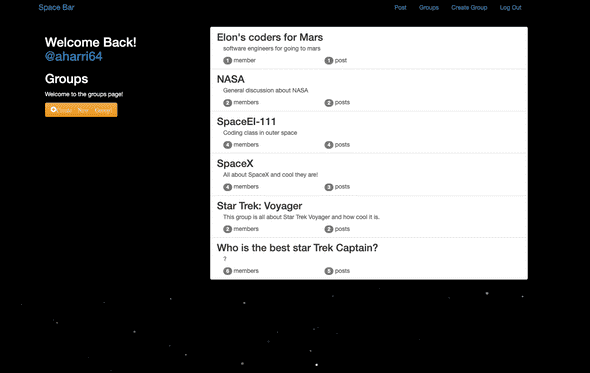
Task: Click post count badge for Elon's coders group
Action: tap(329, 61)
